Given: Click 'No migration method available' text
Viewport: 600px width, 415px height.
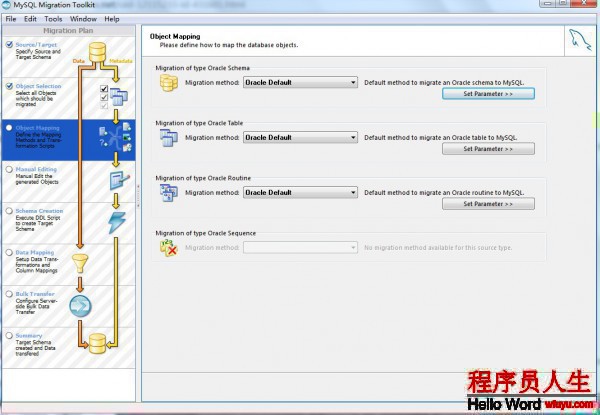Looking at the screenshot, I should (x=438, y=248).
